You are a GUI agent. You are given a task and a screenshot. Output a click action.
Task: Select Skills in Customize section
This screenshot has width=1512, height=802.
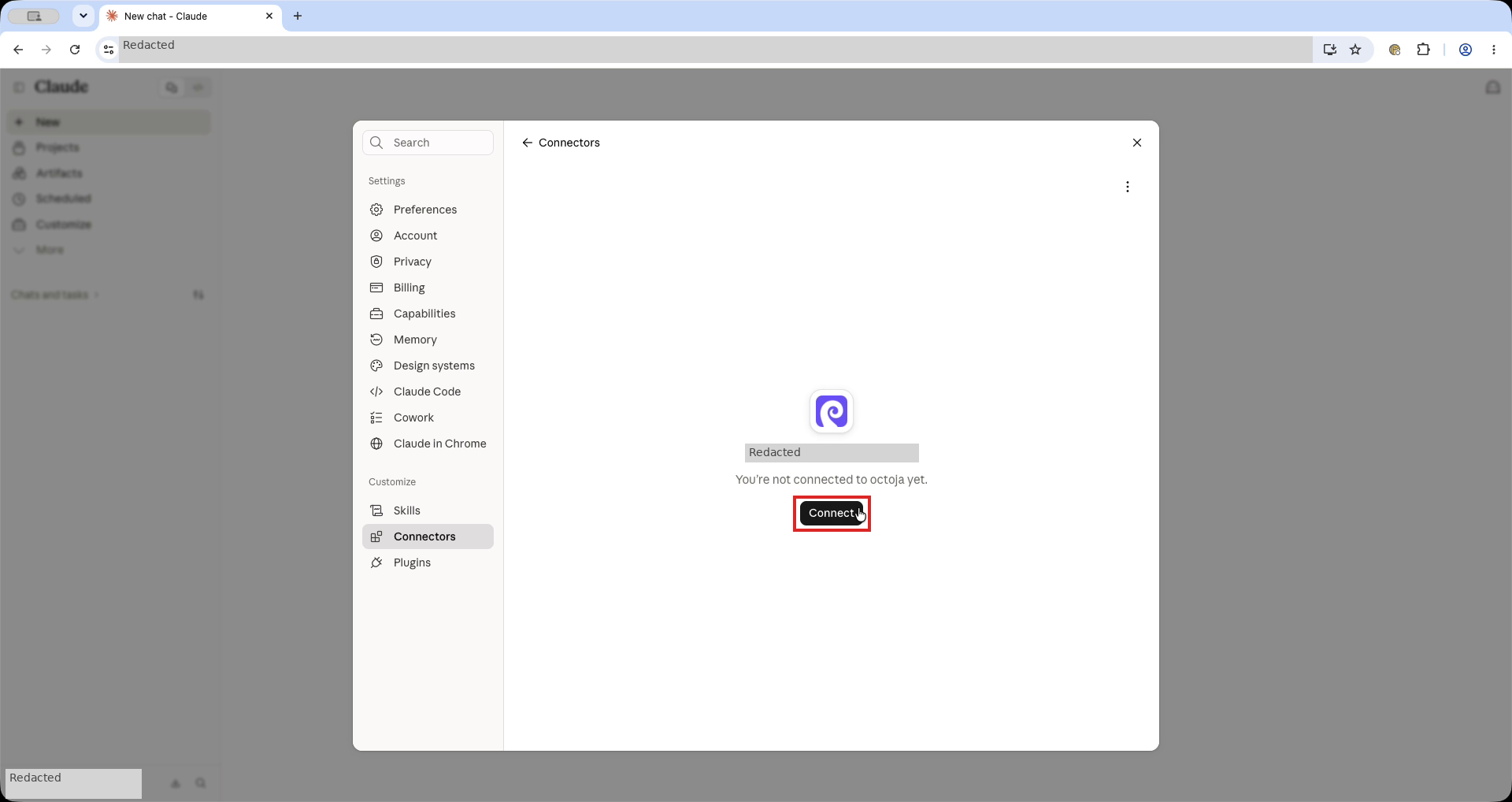pos(428,511)
